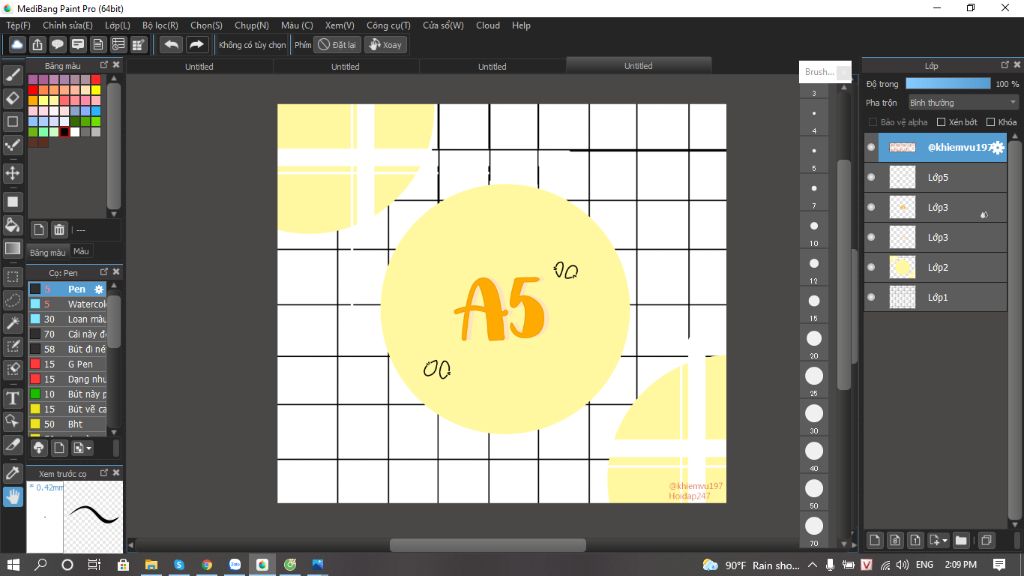Select the Text tool
The height and width of the screenshot is (576, 1024).
(x=12, y=398)
